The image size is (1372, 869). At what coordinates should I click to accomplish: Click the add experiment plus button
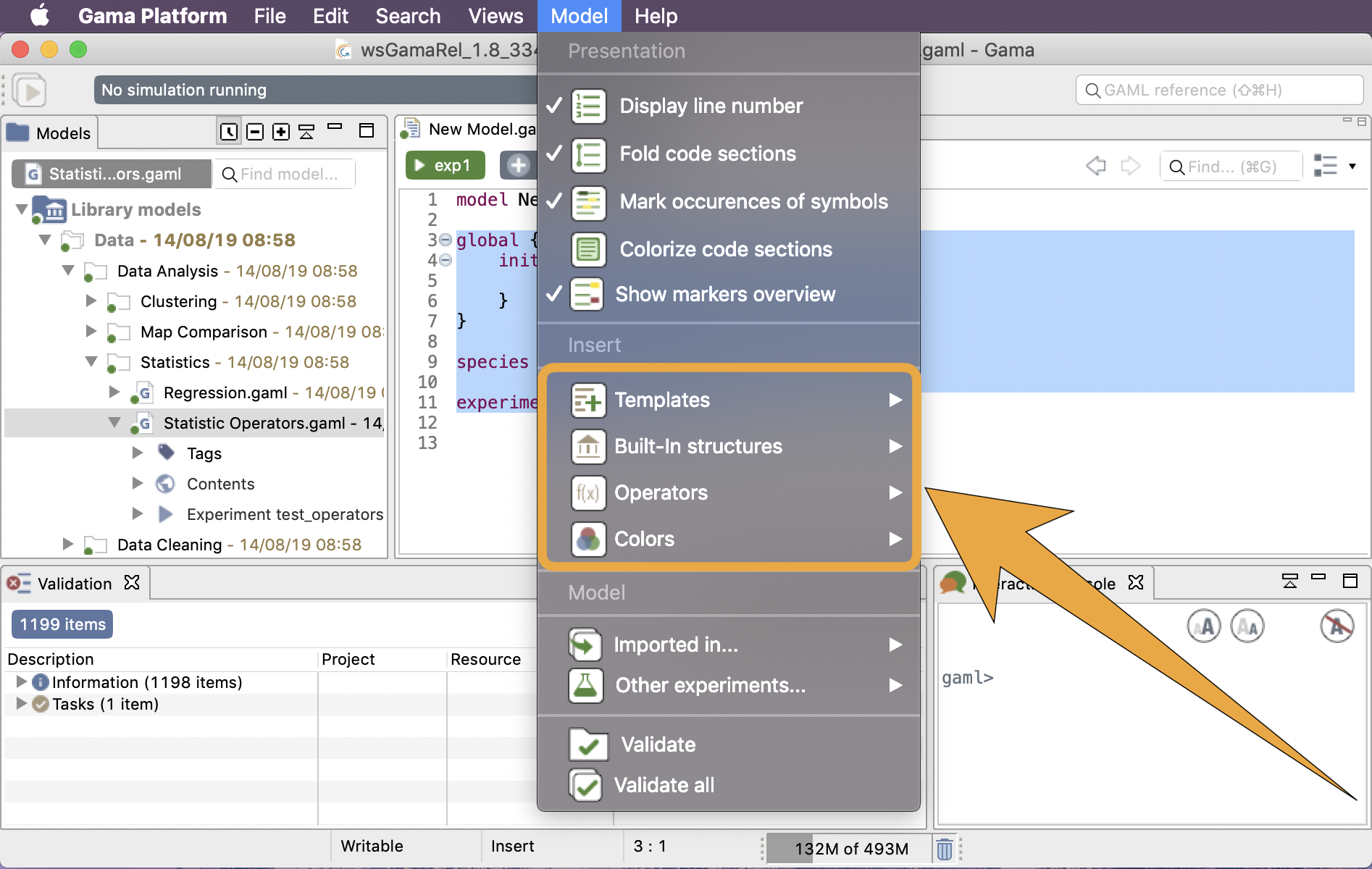click(518, 165)
